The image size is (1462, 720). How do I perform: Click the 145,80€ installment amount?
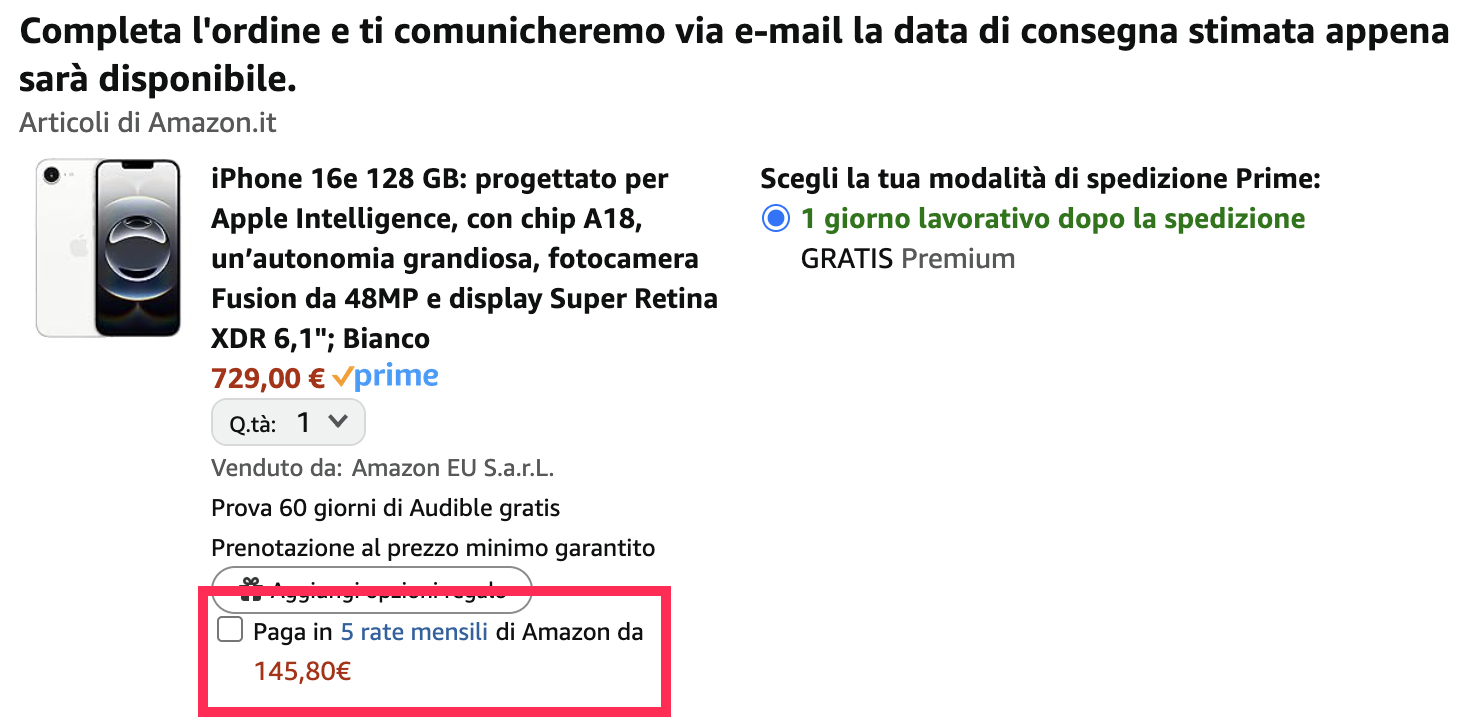(x=302, y=671)
